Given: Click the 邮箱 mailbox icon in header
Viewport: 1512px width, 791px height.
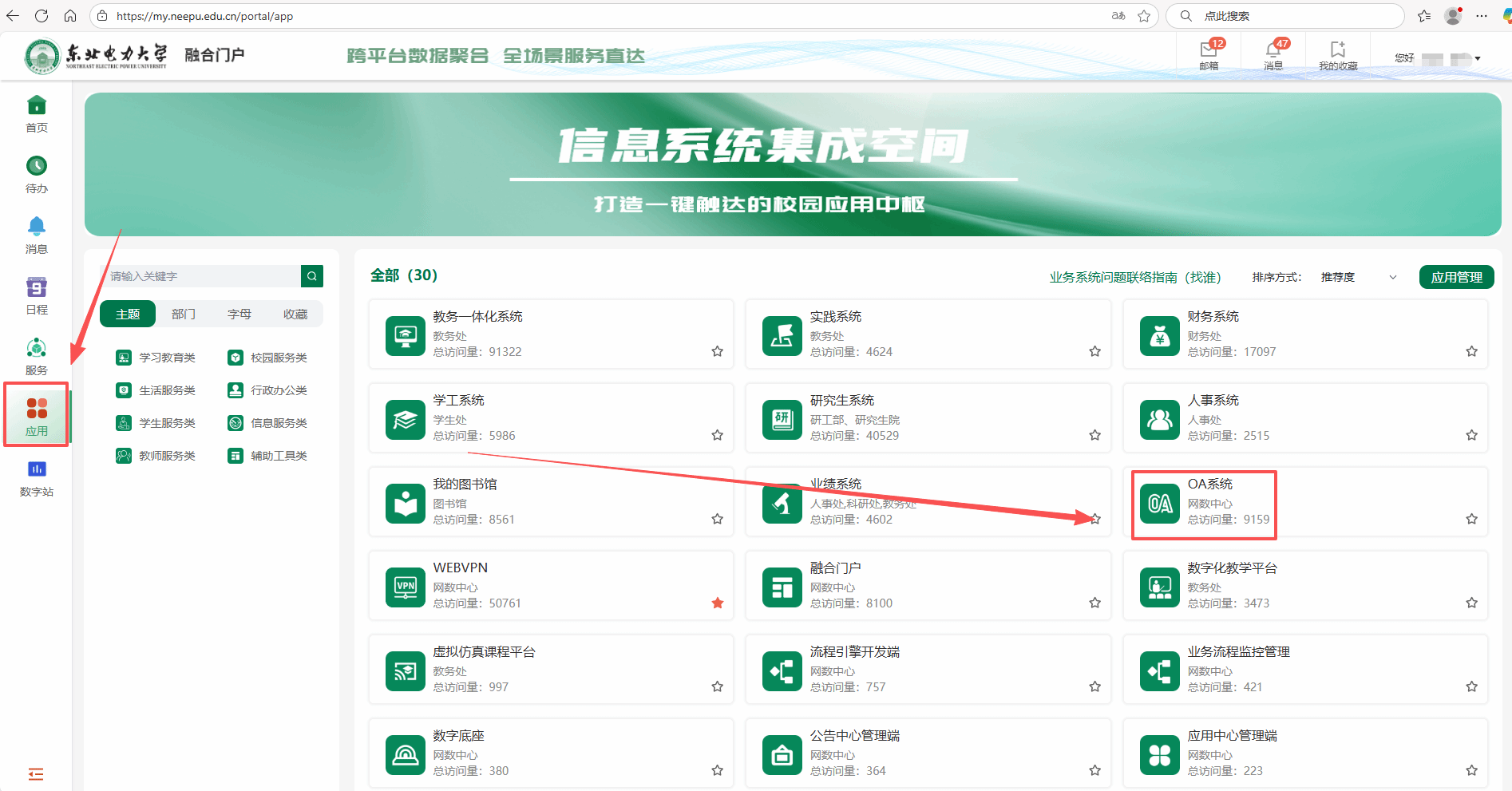Looking at the screenshot, I should [x=1209, y=51].
